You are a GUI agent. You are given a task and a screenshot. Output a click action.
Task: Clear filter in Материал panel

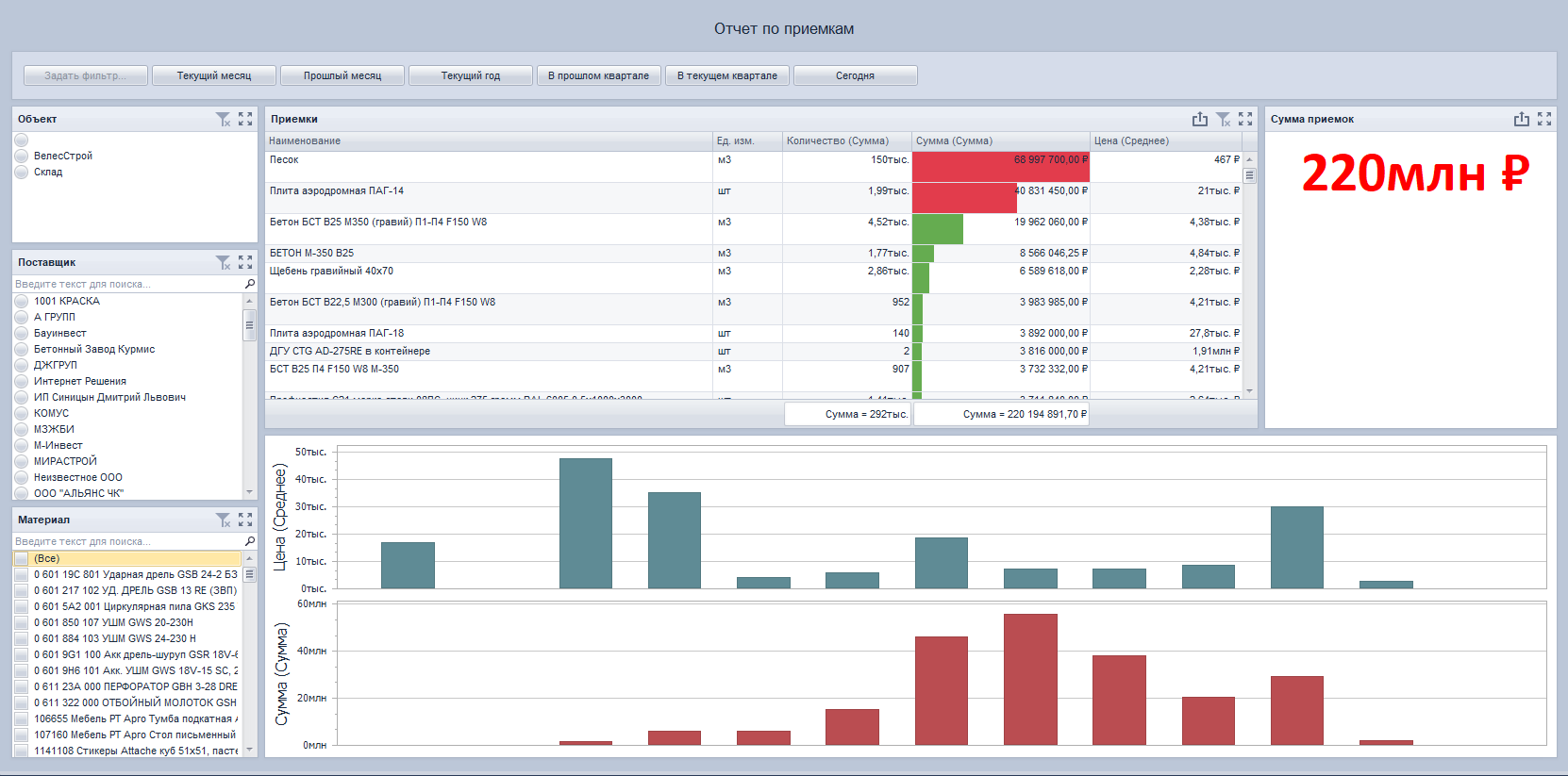click(x=223, y=520)
